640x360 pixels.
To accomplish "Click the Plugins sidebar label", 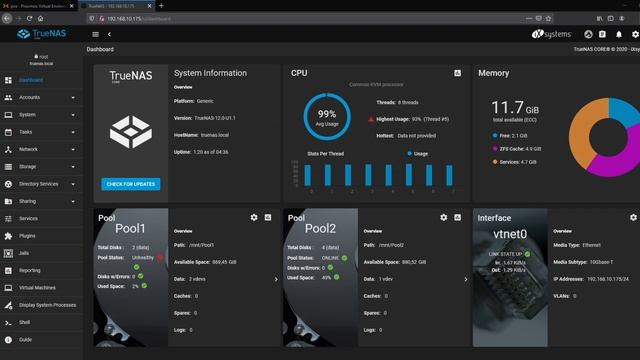I will 27,236.
